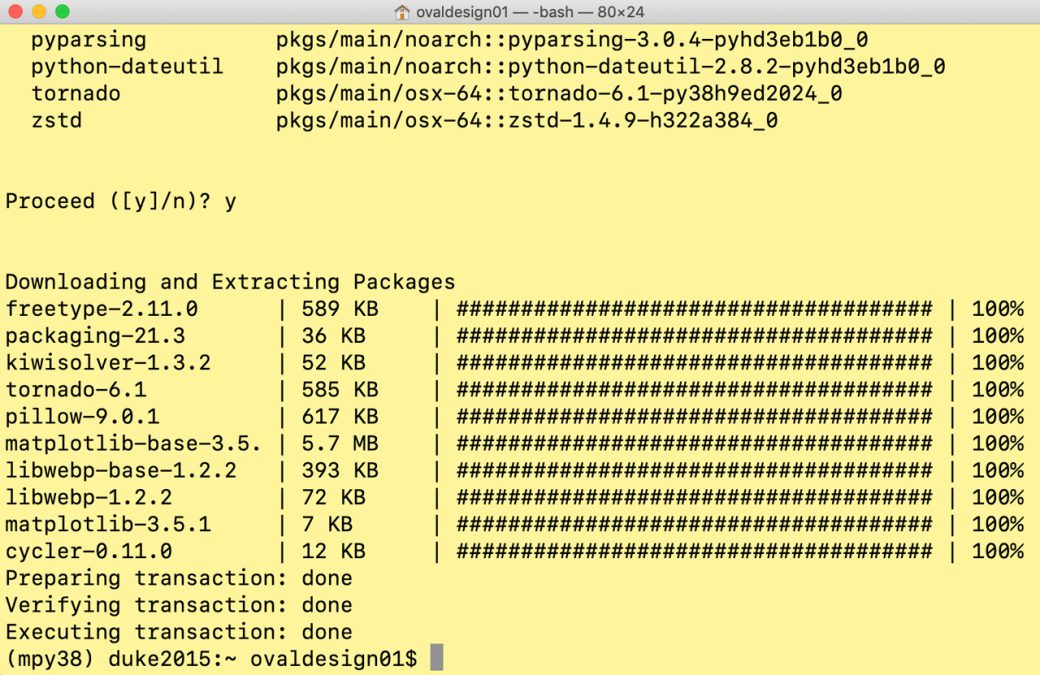Click the 'python-dateutil' package name
1040x675 pixels.
click(127, 68)
